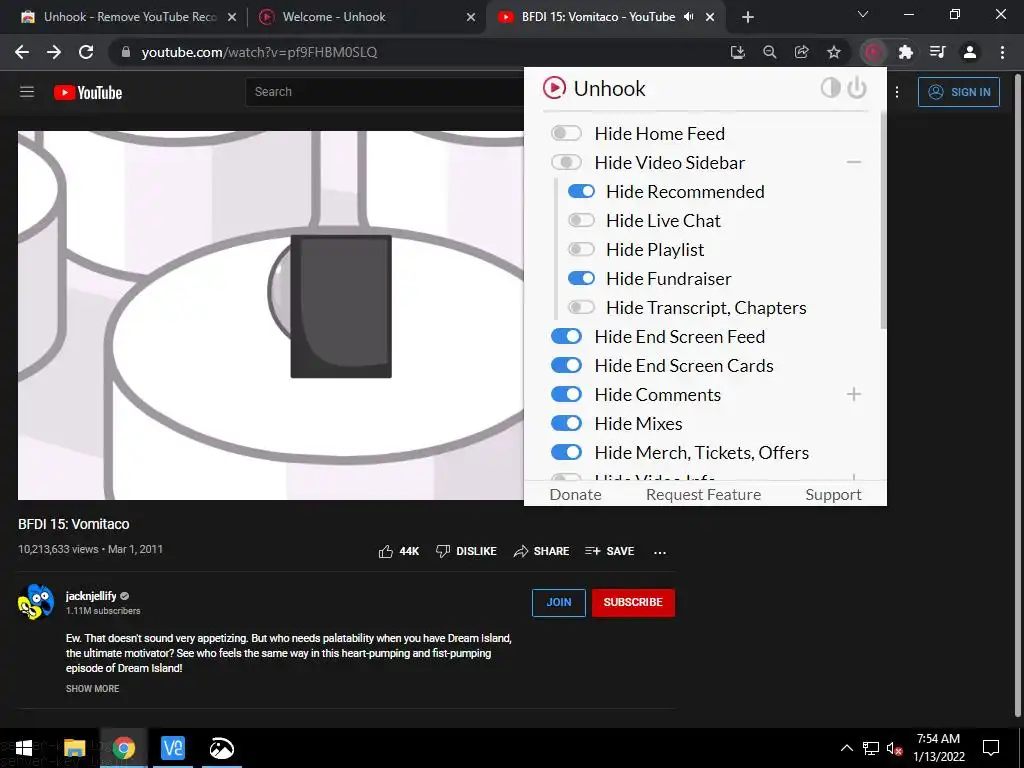
Task: Open YouTube hamburger guide menu
Action: point(27,92)
